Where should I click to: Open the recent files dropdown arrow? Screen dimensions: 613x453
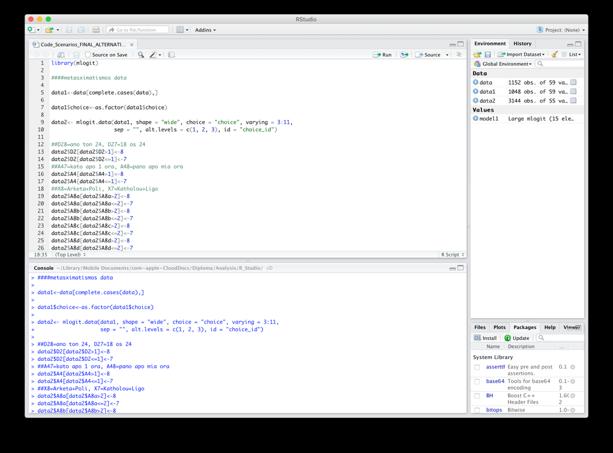coord(58,30)
